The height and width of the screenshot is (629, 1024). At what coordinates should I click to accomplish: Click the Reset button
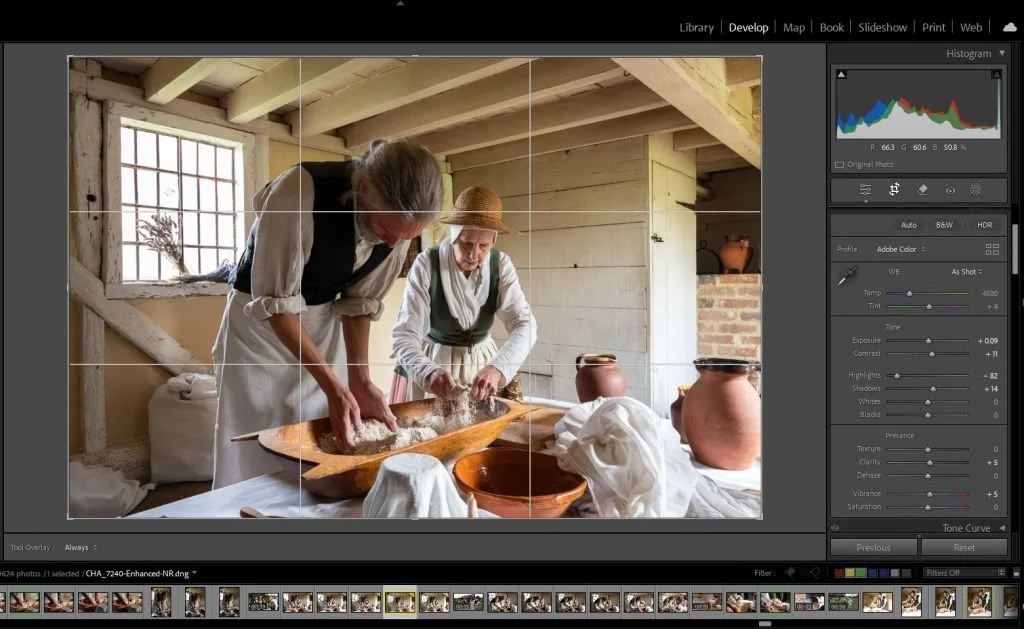pyautogui.click(x=963, y=547)
